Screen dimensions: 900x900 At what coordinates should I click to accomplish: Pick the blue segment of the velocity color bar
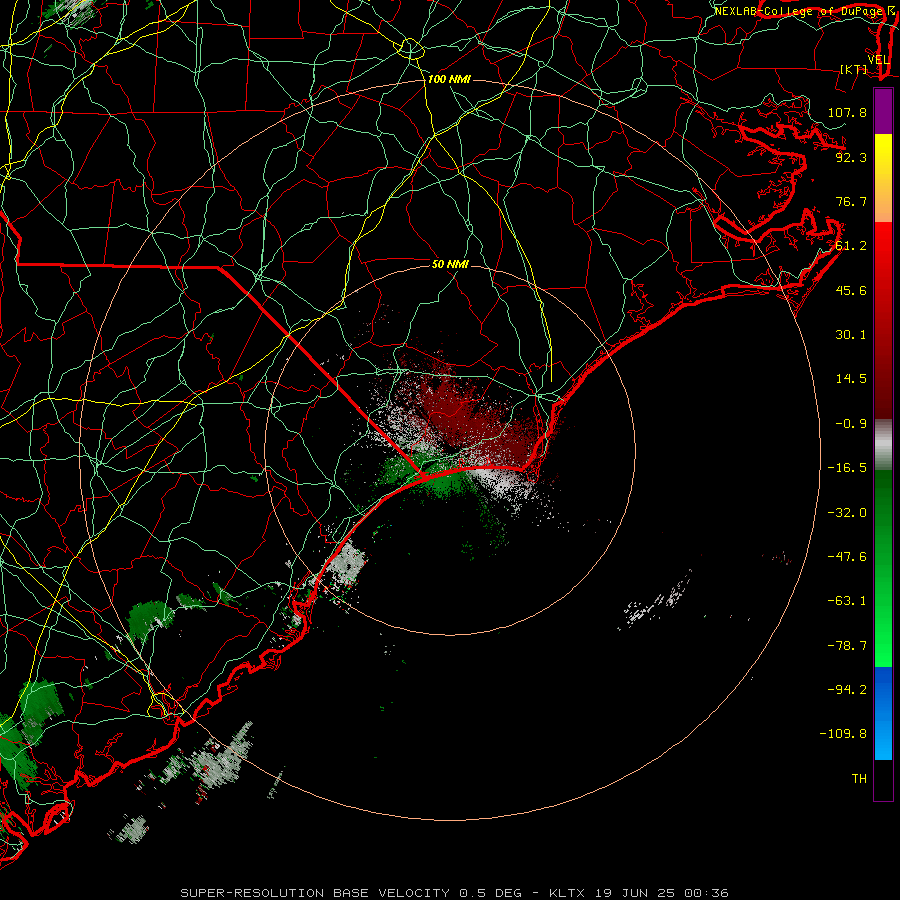click(x=883, y=713)
